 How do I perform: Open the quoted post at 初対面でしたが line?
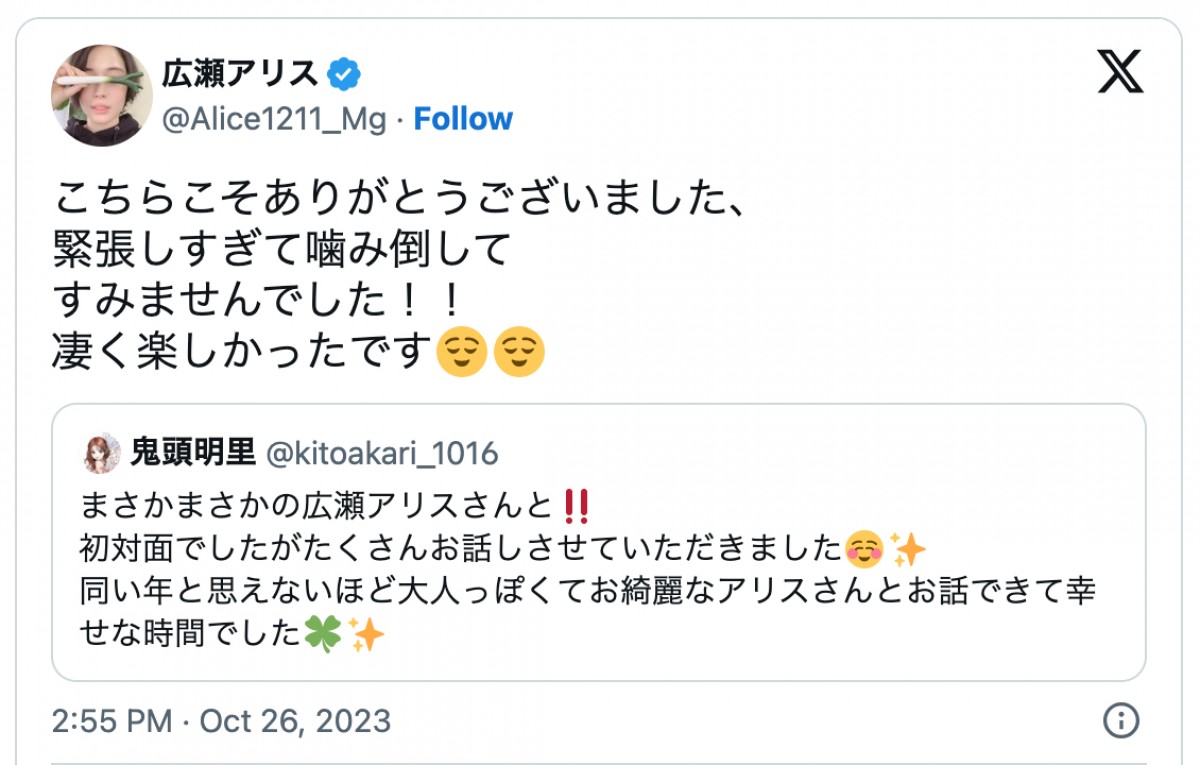point(462,548)
